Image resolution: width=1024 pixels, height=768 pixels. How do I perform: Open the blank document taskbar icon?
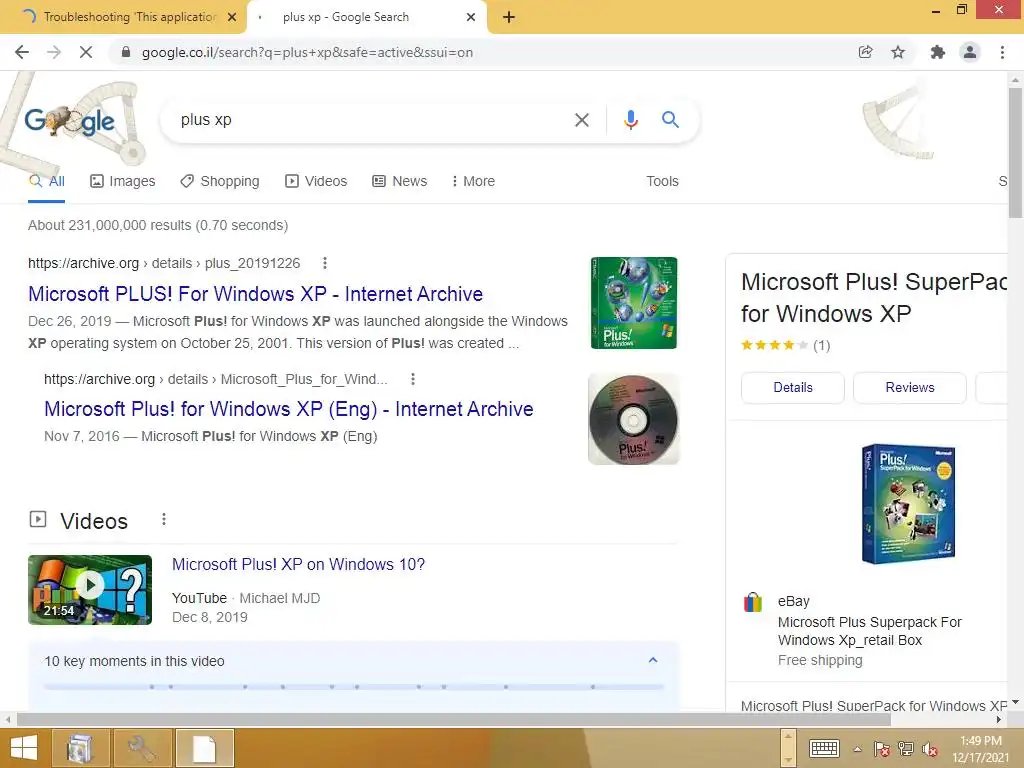pos(204,748)
